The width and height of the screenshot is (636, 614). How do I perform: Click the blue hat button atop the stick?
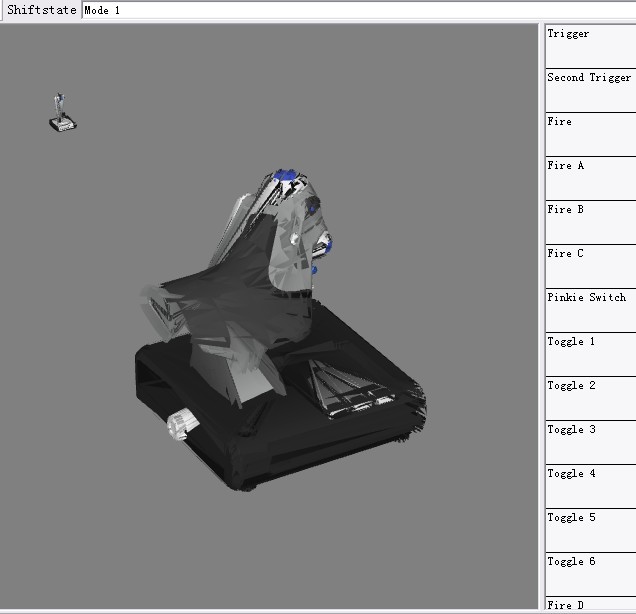pos(289,176)
